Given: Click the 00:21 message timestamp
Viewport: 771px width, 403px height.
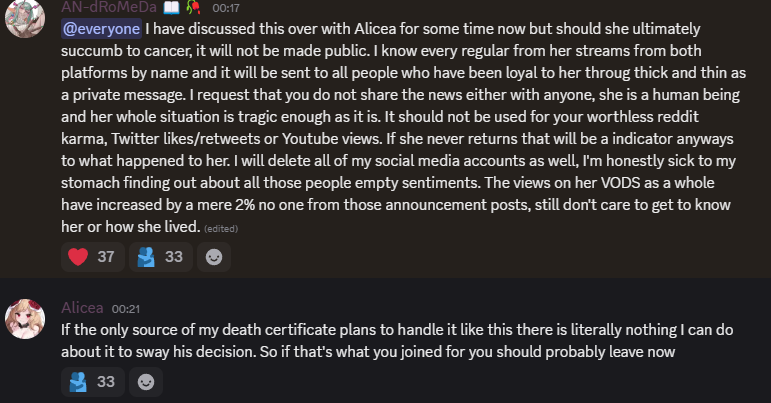Looking at the screenshot, I should [125, 308].
